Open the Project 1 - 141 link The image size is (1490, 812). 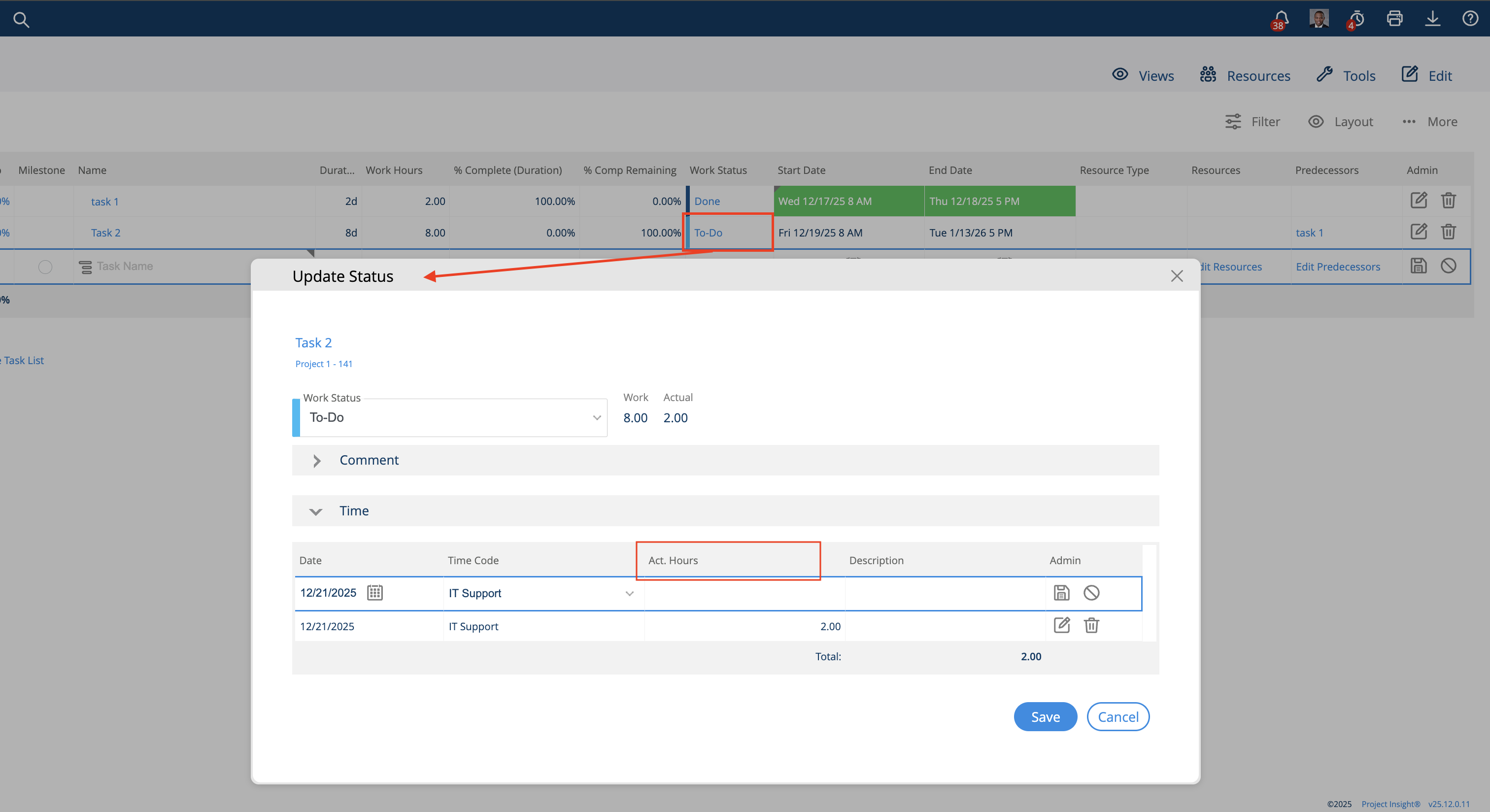coord(324,364)
